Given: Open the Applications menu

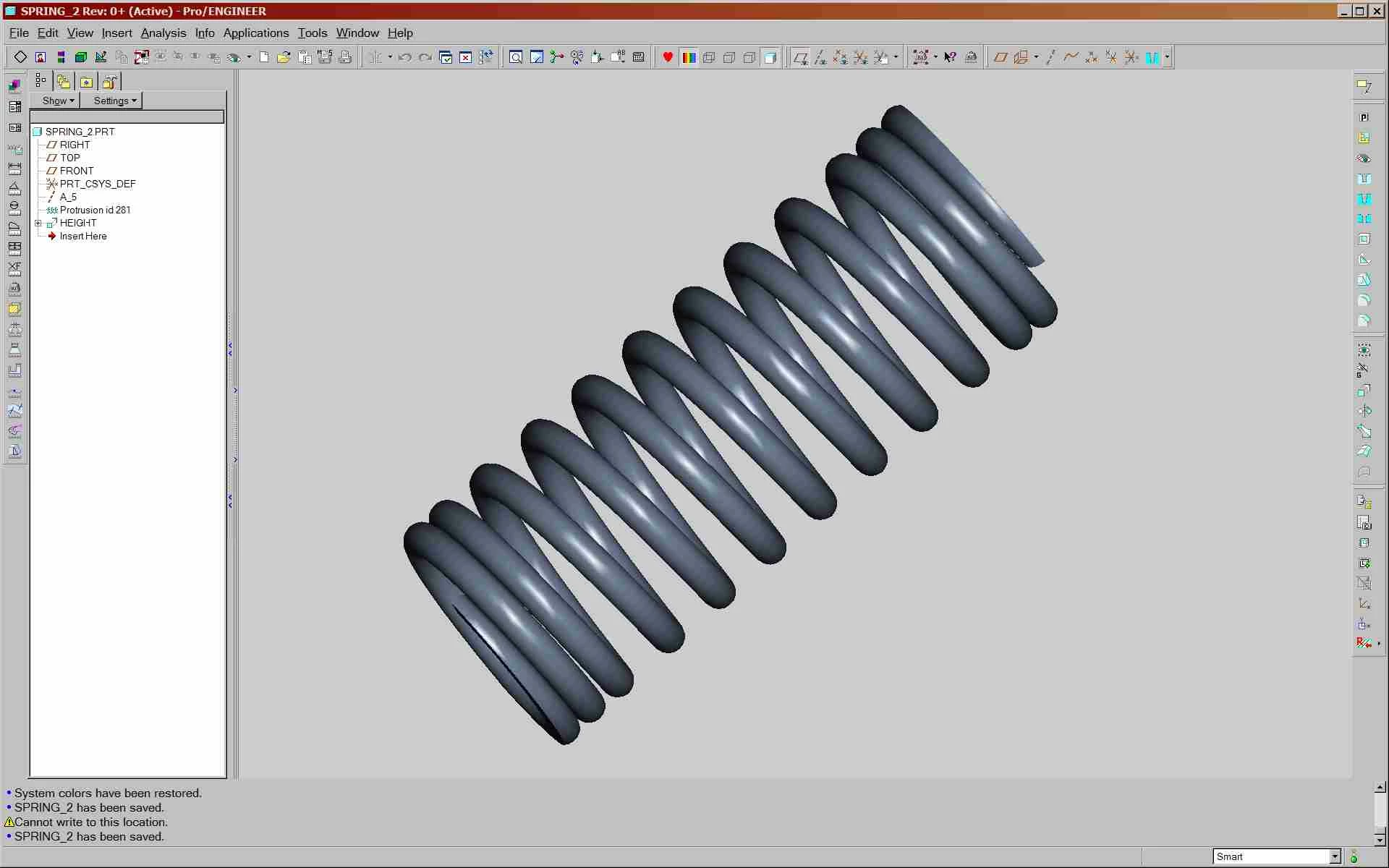Looking at the screenshot, I should [256, 33].
